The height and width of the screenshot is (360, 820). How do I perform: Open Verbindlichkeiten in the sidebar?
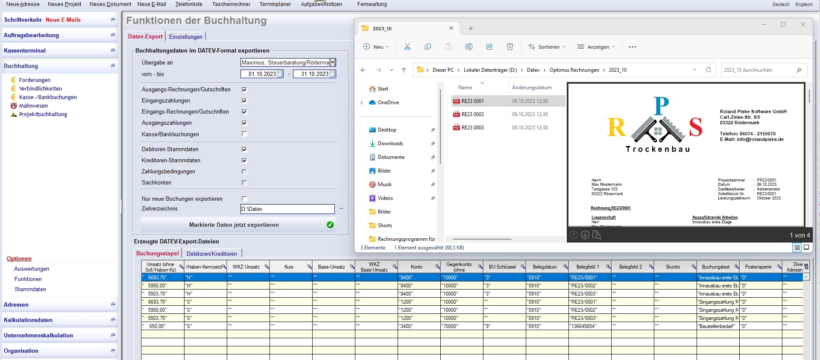(x=40, y=88)
